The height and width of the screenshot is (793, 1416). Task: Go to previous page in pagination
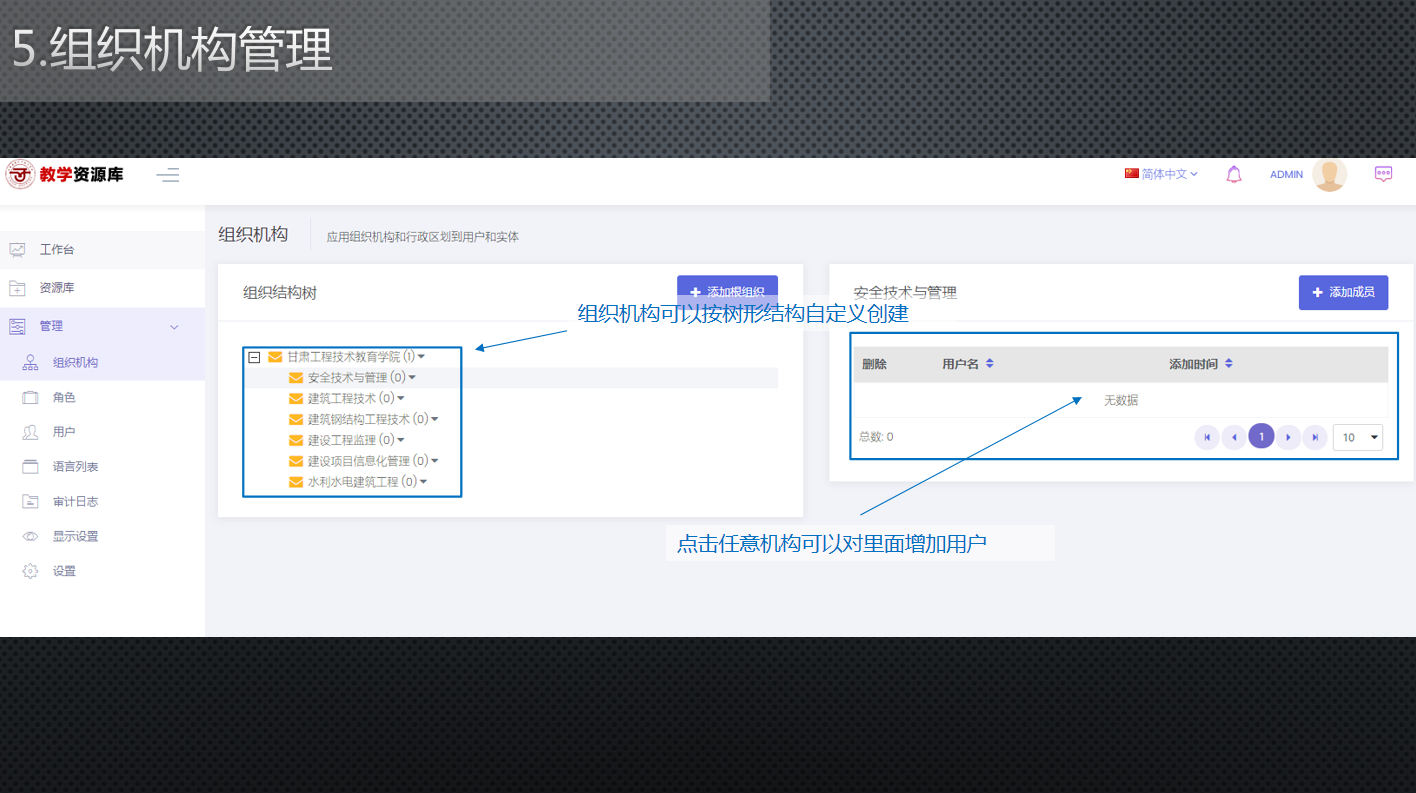(1234, 437)
